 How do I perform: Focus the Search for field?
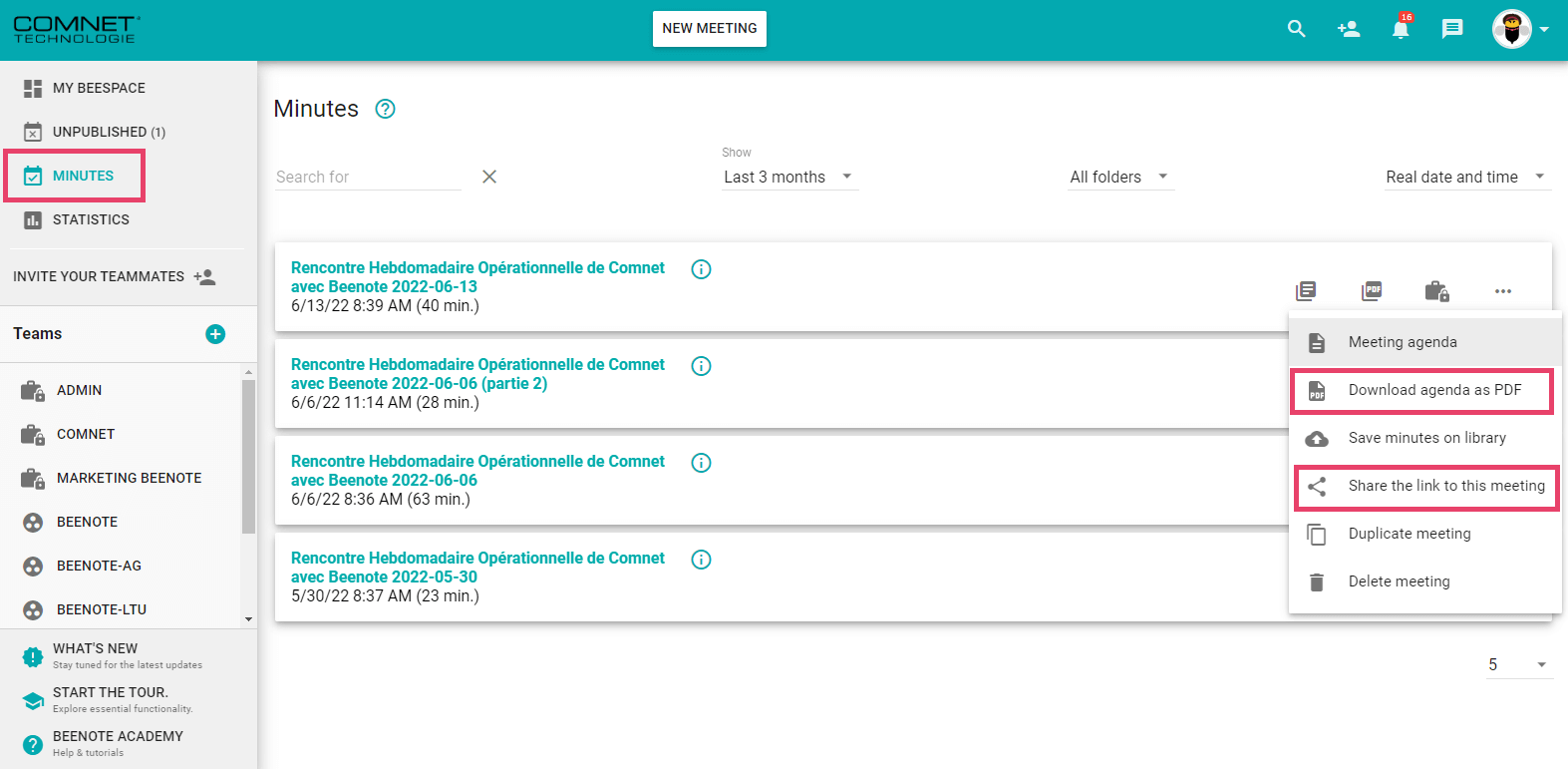point(368,177)
